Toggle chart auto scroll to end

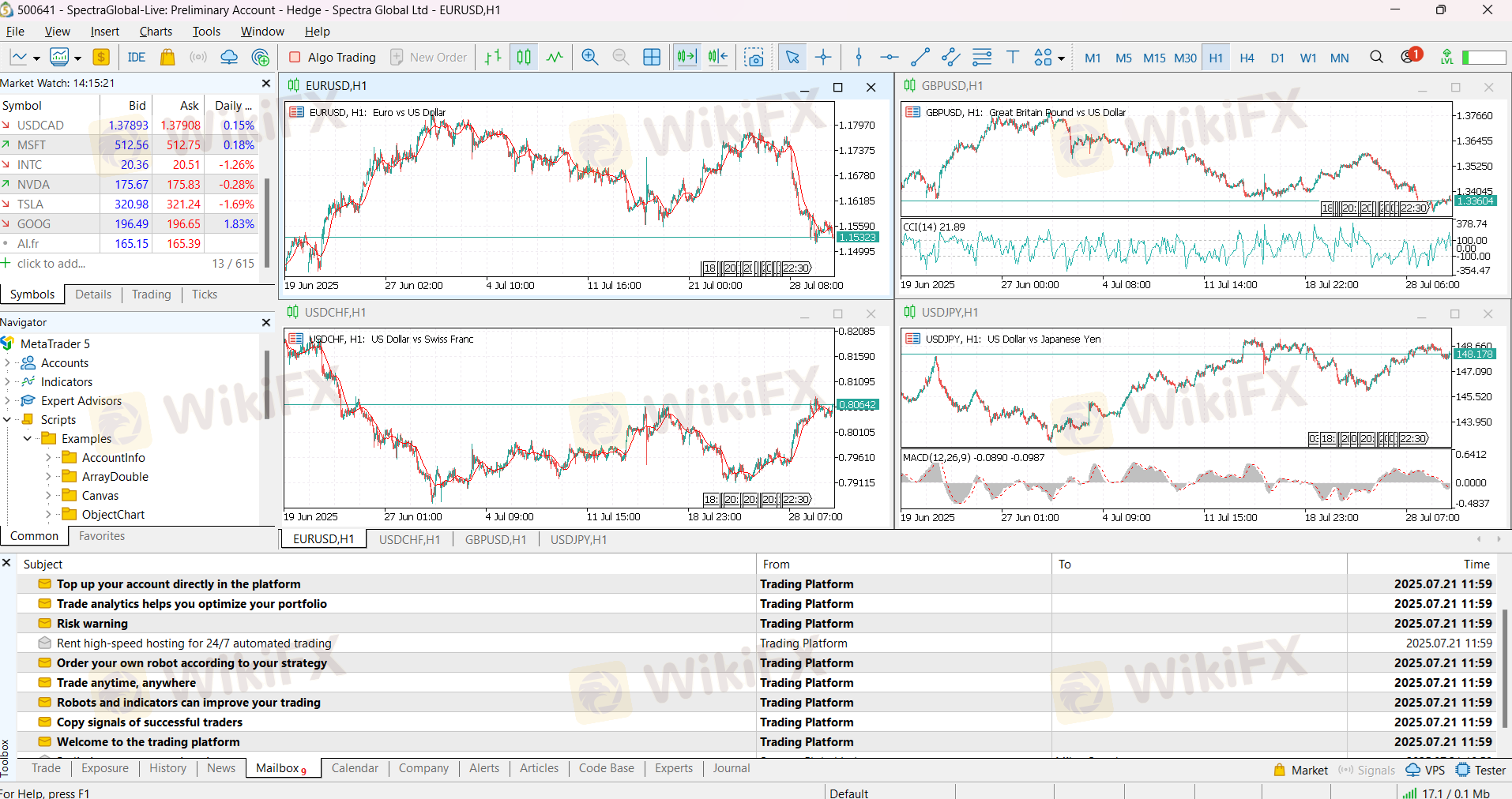pos(686,57)
